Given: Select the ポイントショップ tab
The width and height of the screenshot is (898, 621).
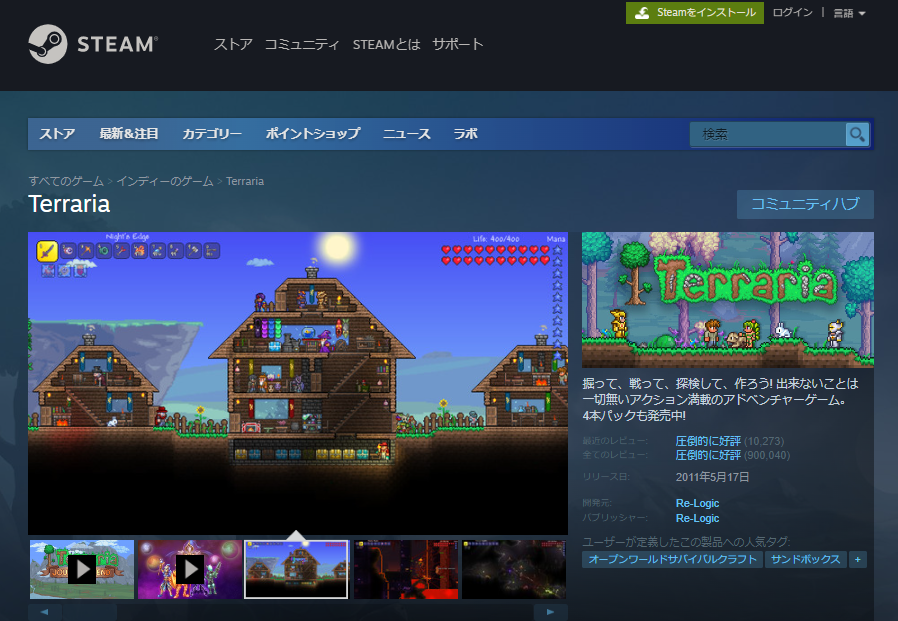Looking at the screenshot, I should click(x=312, y=134).
